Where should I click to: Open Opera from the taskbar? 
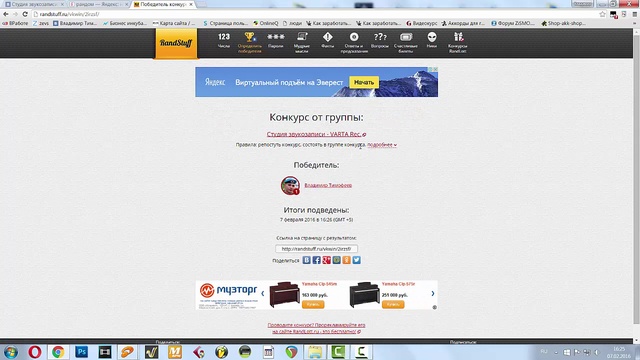(x=35, y=352)
